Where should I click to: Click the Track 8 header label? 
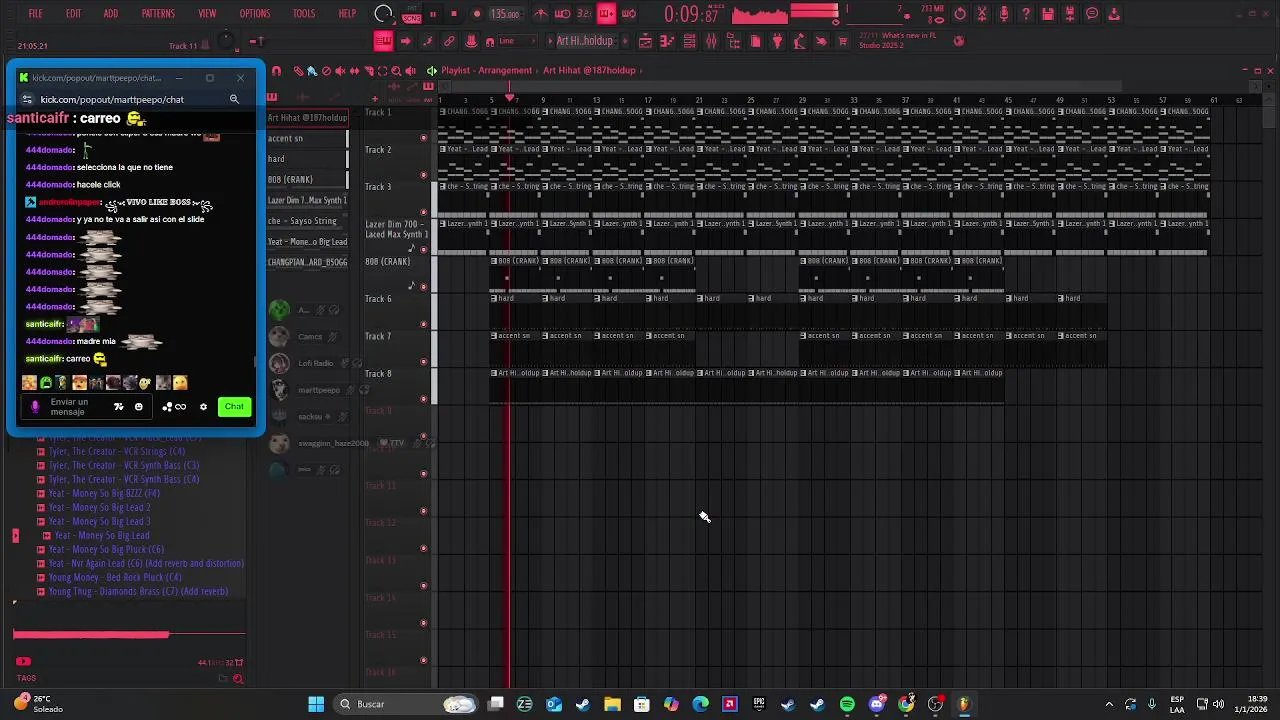pos(378,374)
